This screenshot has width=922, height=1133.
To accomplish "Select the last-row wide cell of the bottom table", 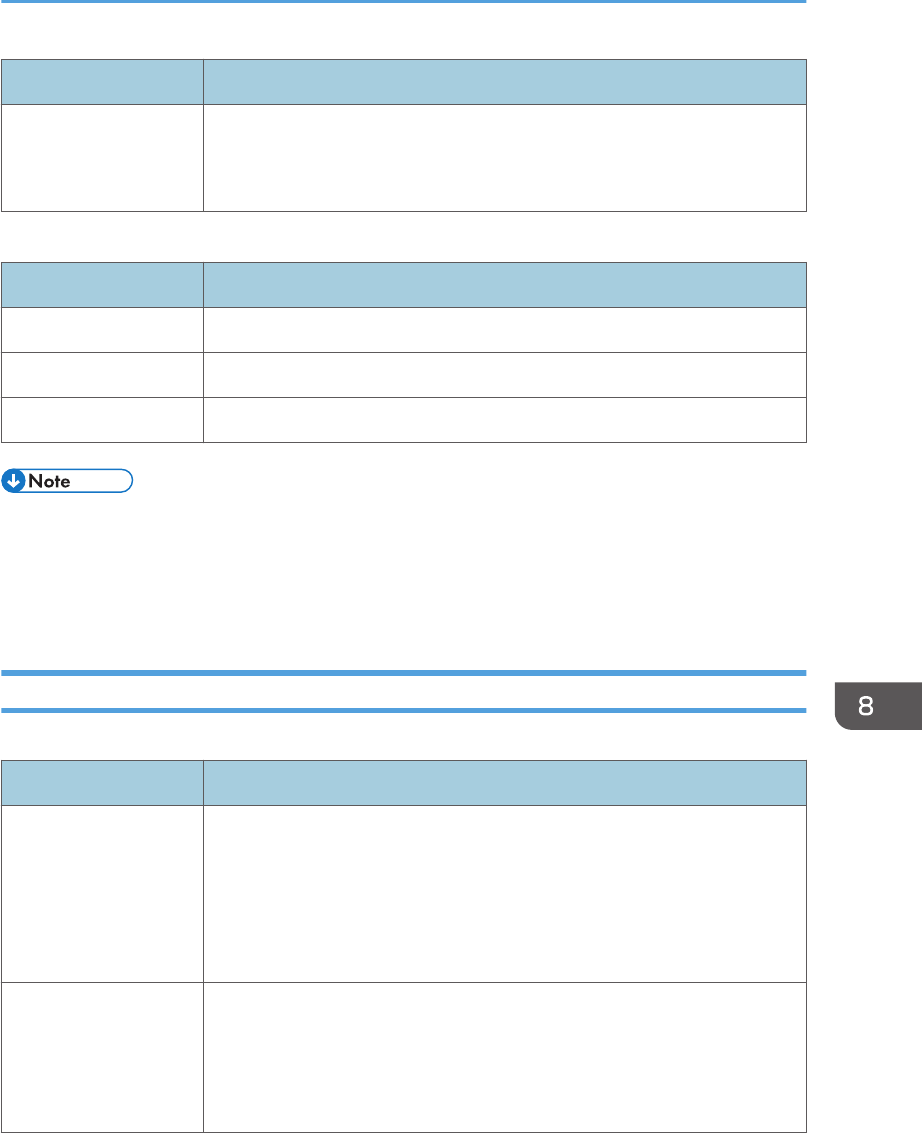I will tap(504, 1057).
